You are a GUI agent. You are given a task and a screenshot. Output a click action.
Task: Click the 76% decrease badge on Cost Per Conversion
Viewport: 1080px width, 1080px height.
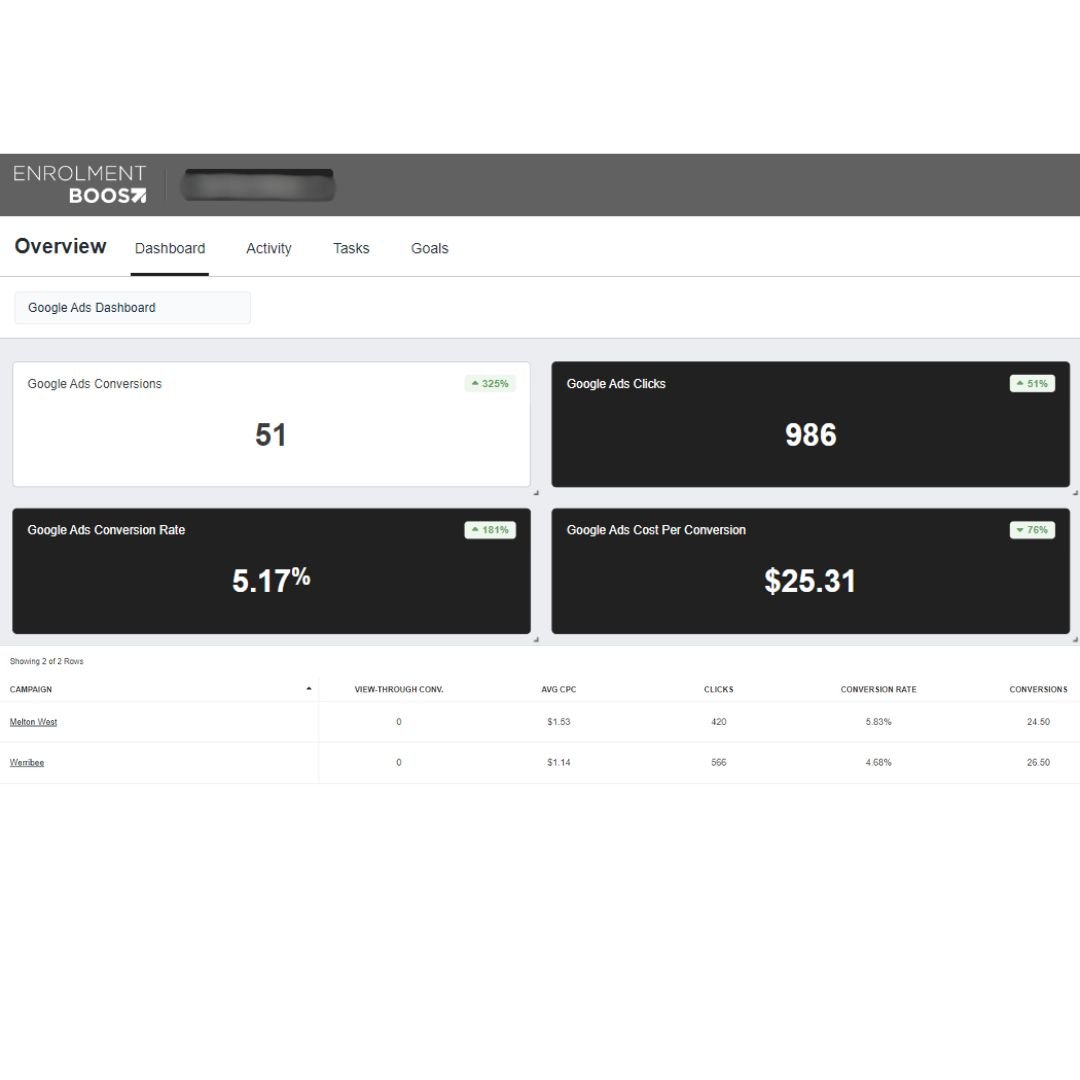tap(1032, 530)
